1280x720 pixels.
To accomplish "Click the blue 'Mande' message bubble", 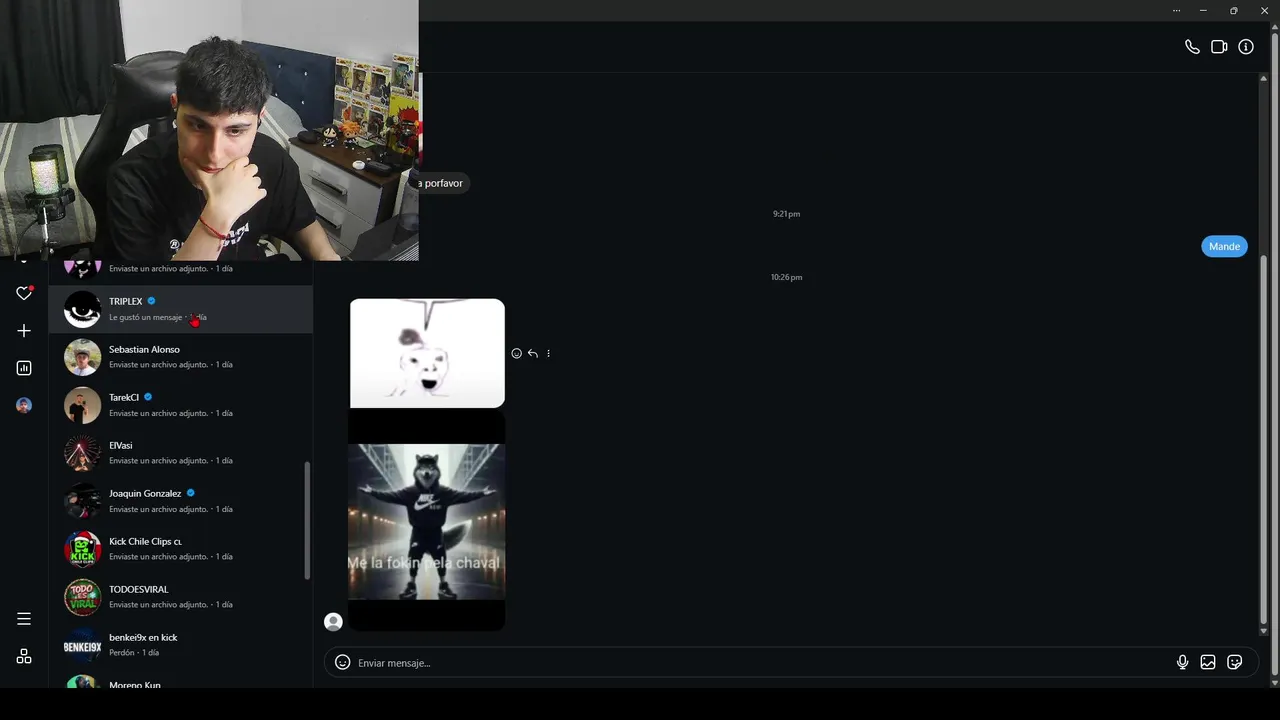I will (x=1224, y=246).
